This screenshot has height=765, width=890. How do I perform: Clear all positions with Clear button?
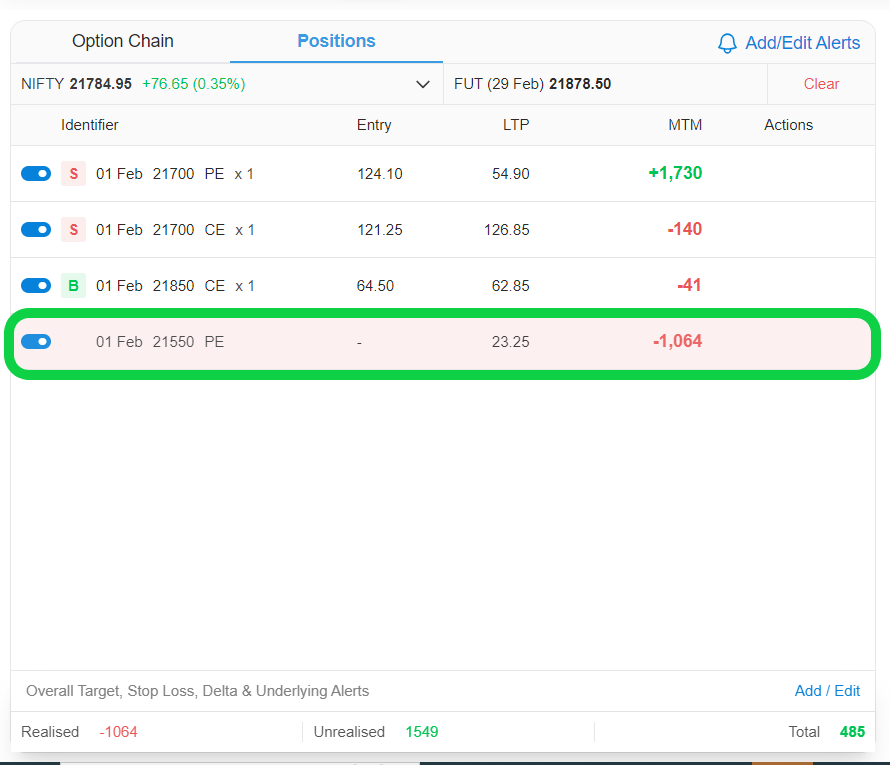[821, 84]
